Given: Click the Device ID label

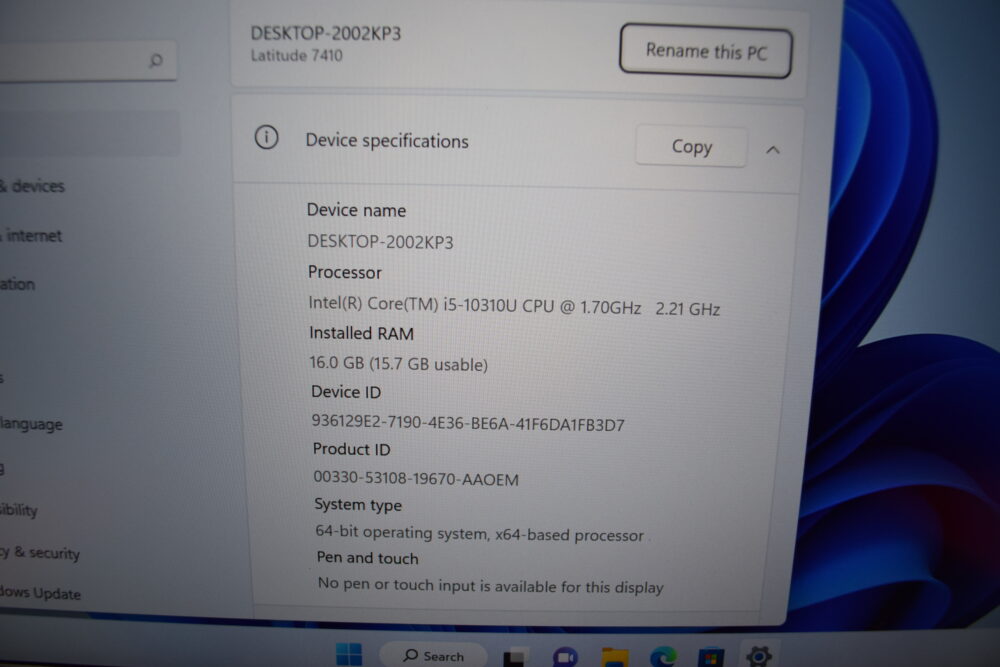Looking at the screenshot, I should [346, 392].
